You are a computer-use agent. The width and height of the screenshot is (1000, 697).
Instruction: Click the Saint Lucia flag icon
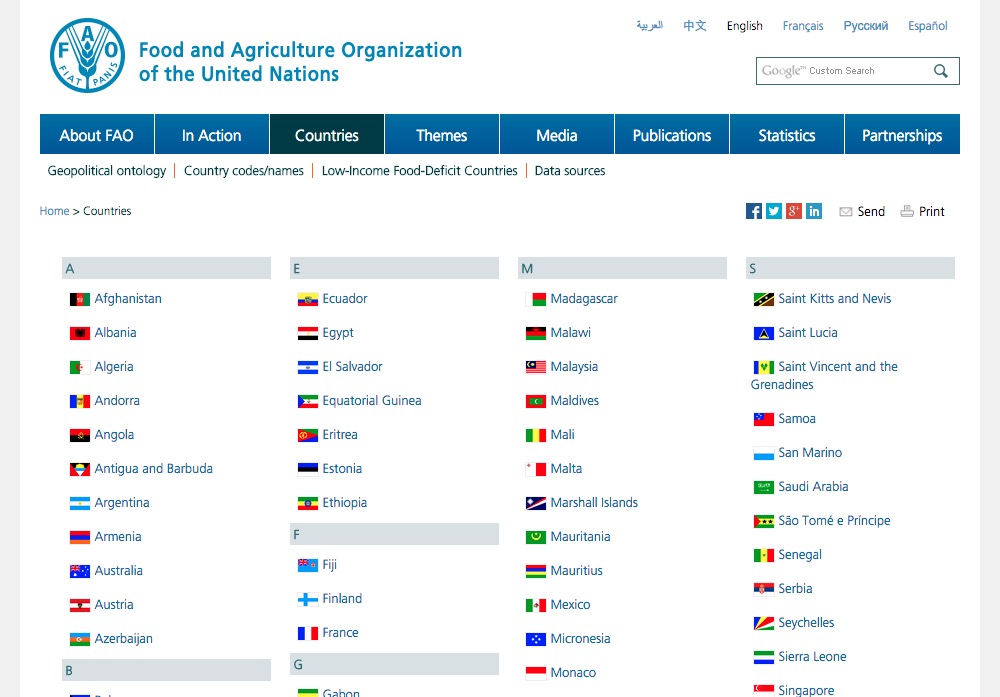pyautogui.click(x=764, y=333)
